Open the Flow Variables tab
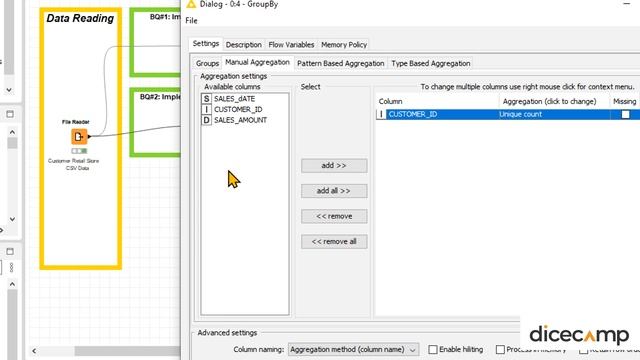 (x=291, y=45)
